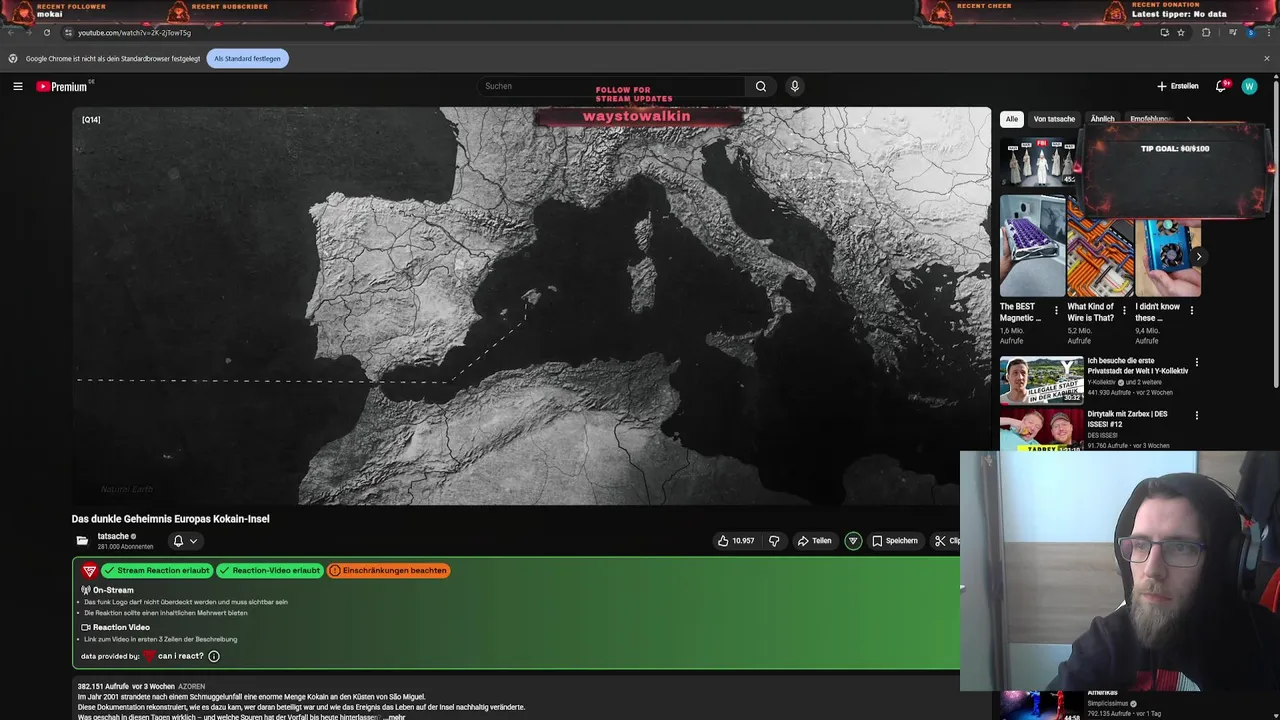Open the tatsache channel name
This screenshot has width=1280, height=720.
pos(113,536)
